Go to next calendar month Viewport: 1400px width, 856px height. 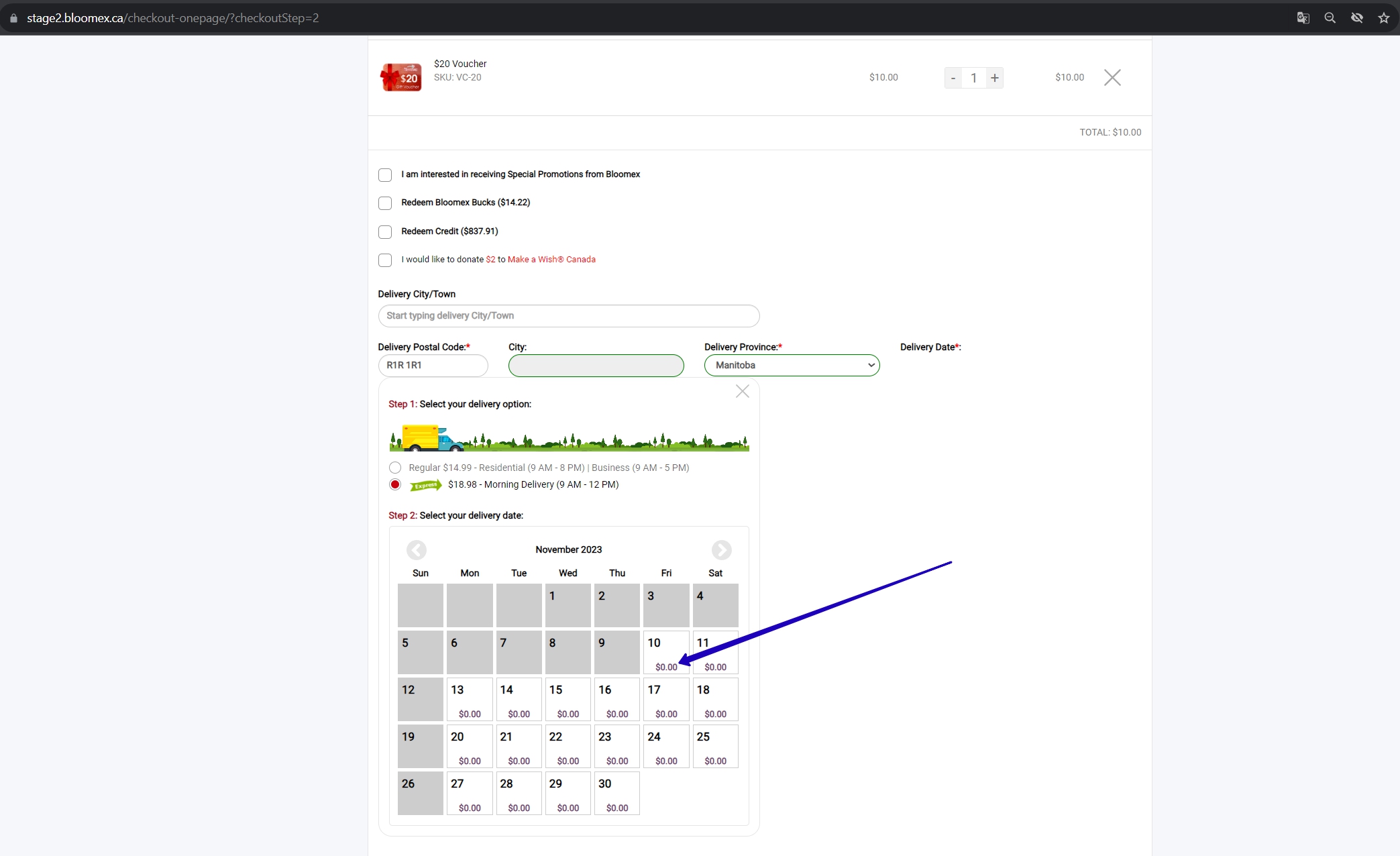(722, 550)
